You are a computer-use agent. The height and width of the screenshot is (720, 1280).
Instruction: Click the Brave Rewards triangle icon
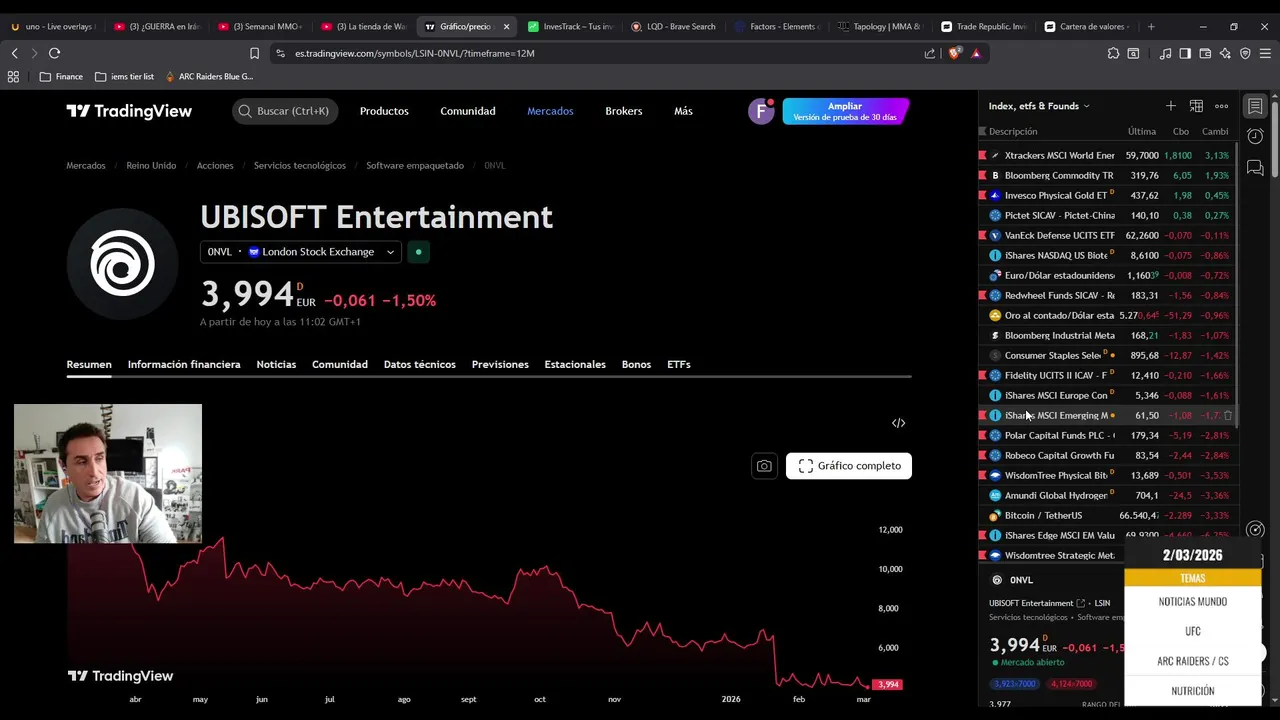click(x=976, y=53)
